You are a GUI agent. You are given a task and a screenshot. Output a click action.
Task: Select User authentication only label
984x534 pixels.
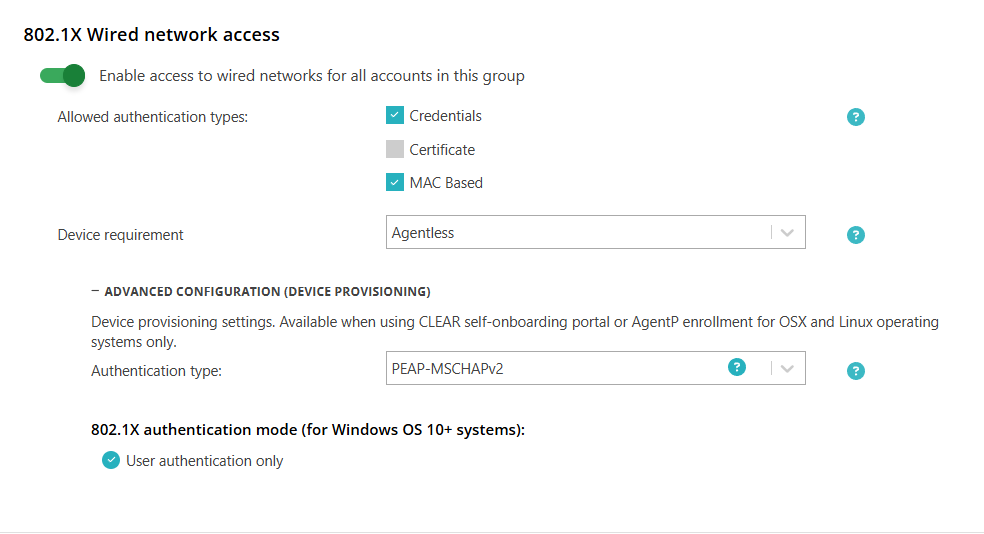pyautogui.click(x=205, y=461)
